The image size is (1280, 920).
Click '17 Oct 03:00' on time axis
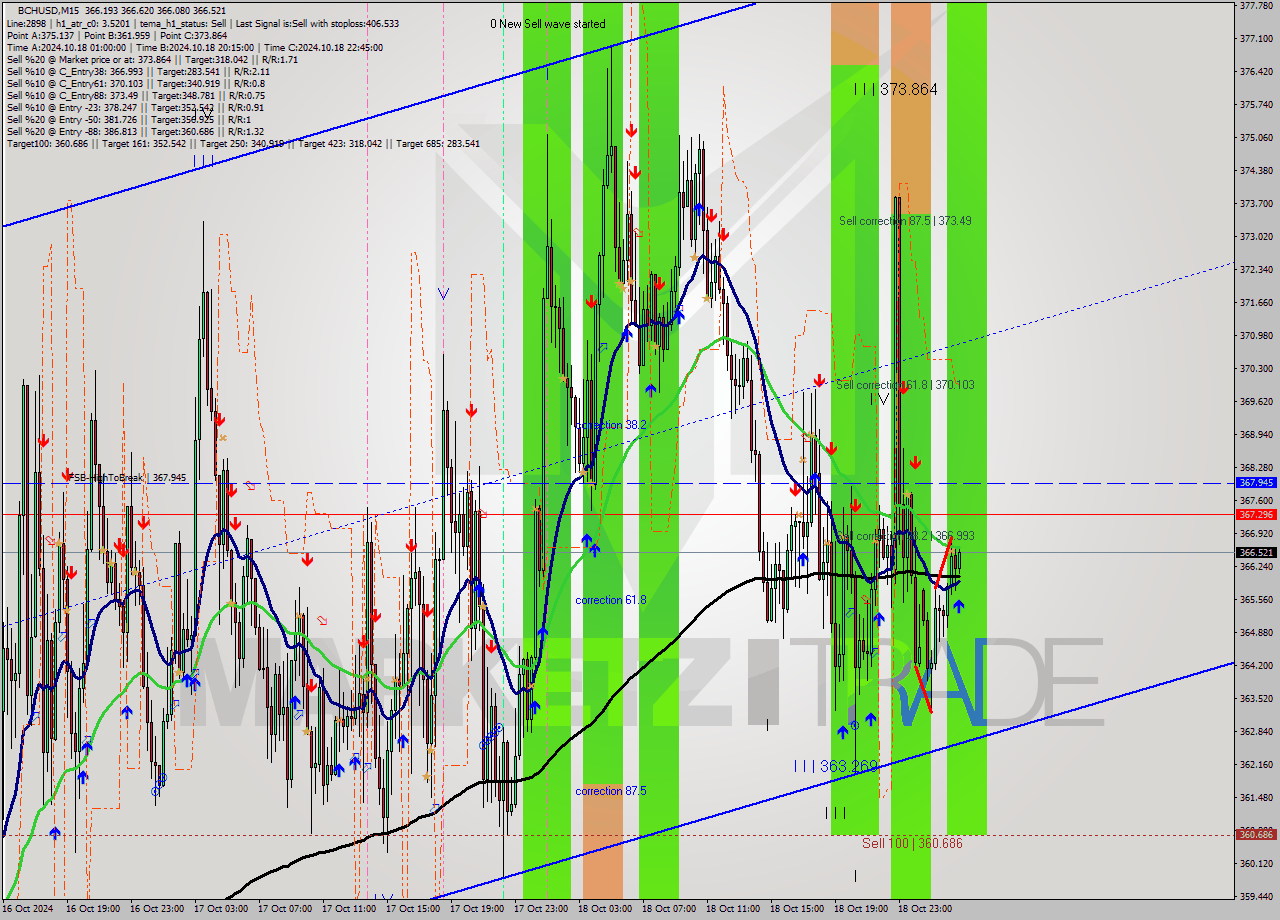(220, 909)
